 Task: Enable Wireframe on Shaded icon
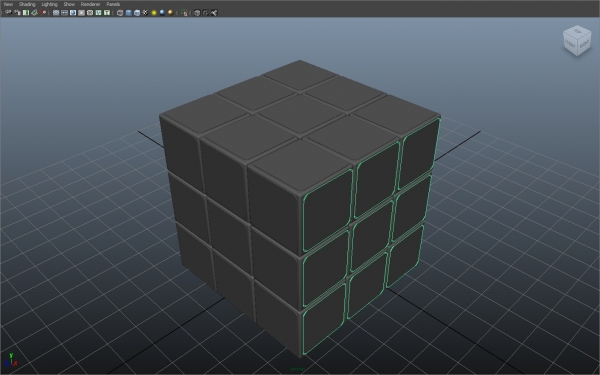click(x=137, y=13)
